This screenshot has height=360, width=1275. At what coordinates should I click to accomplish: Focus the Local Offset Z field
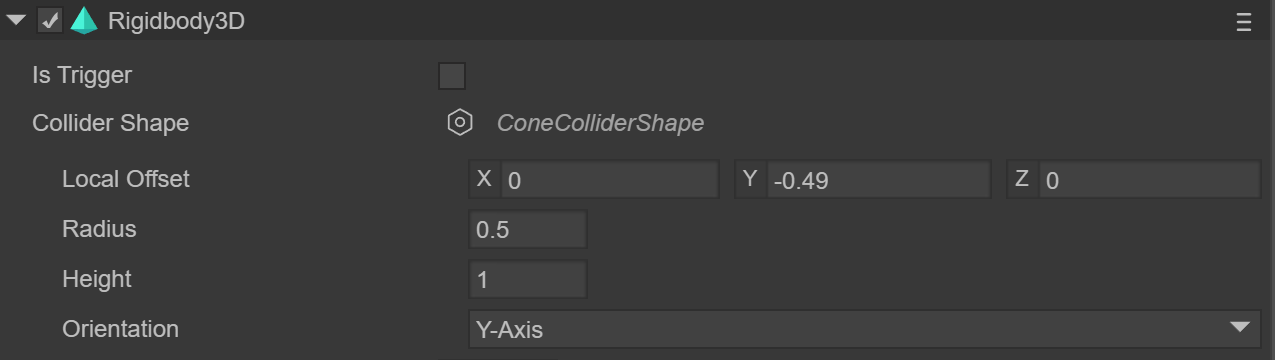pos(1150,180)
